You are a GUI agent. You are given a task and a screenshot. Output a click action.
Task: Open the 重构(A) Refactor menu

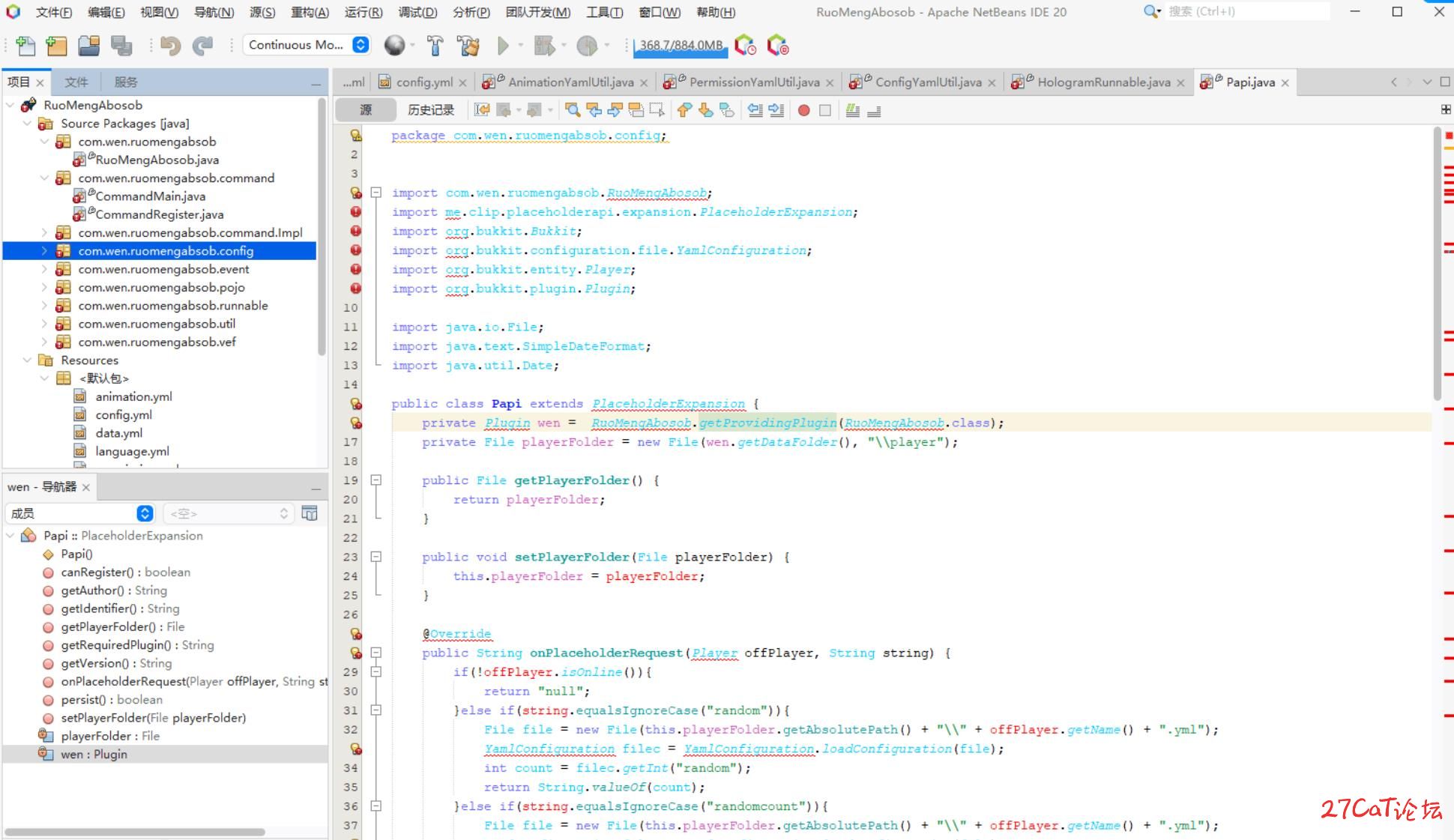(x=310, y=12)
